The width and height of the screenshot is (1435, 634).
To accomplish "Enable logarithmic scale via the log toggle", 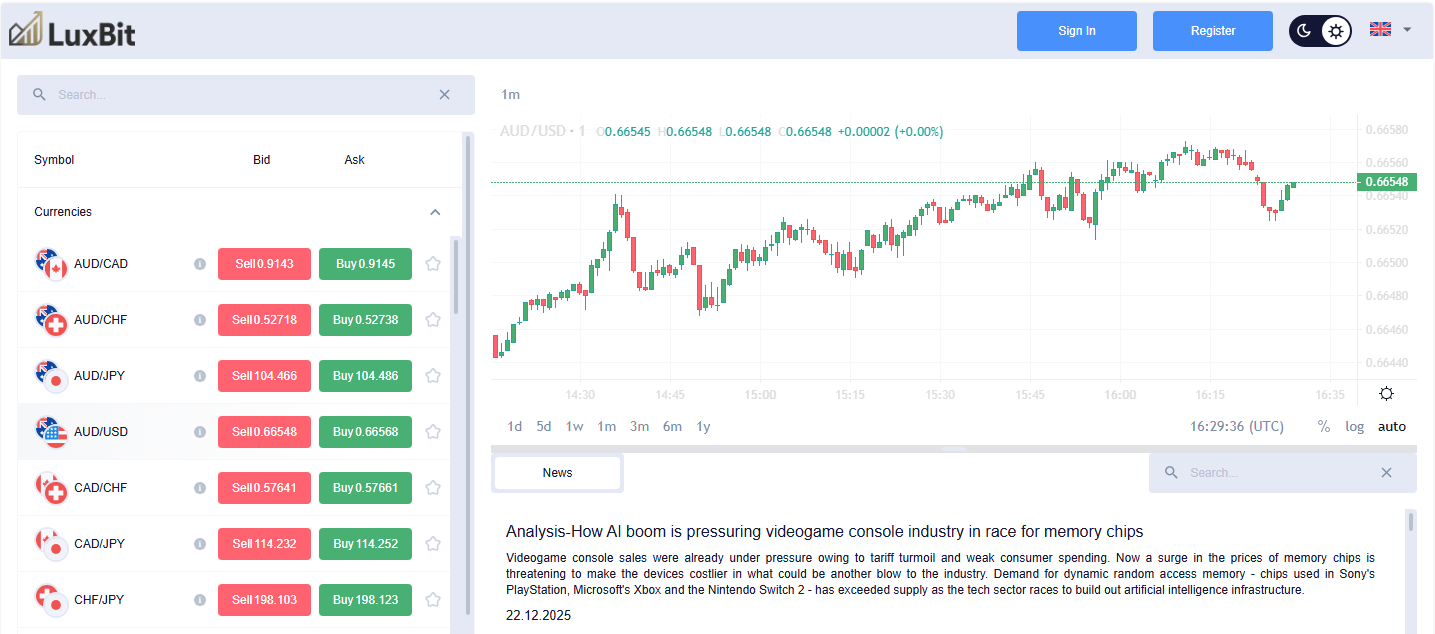I will (x=1354, y=426).
